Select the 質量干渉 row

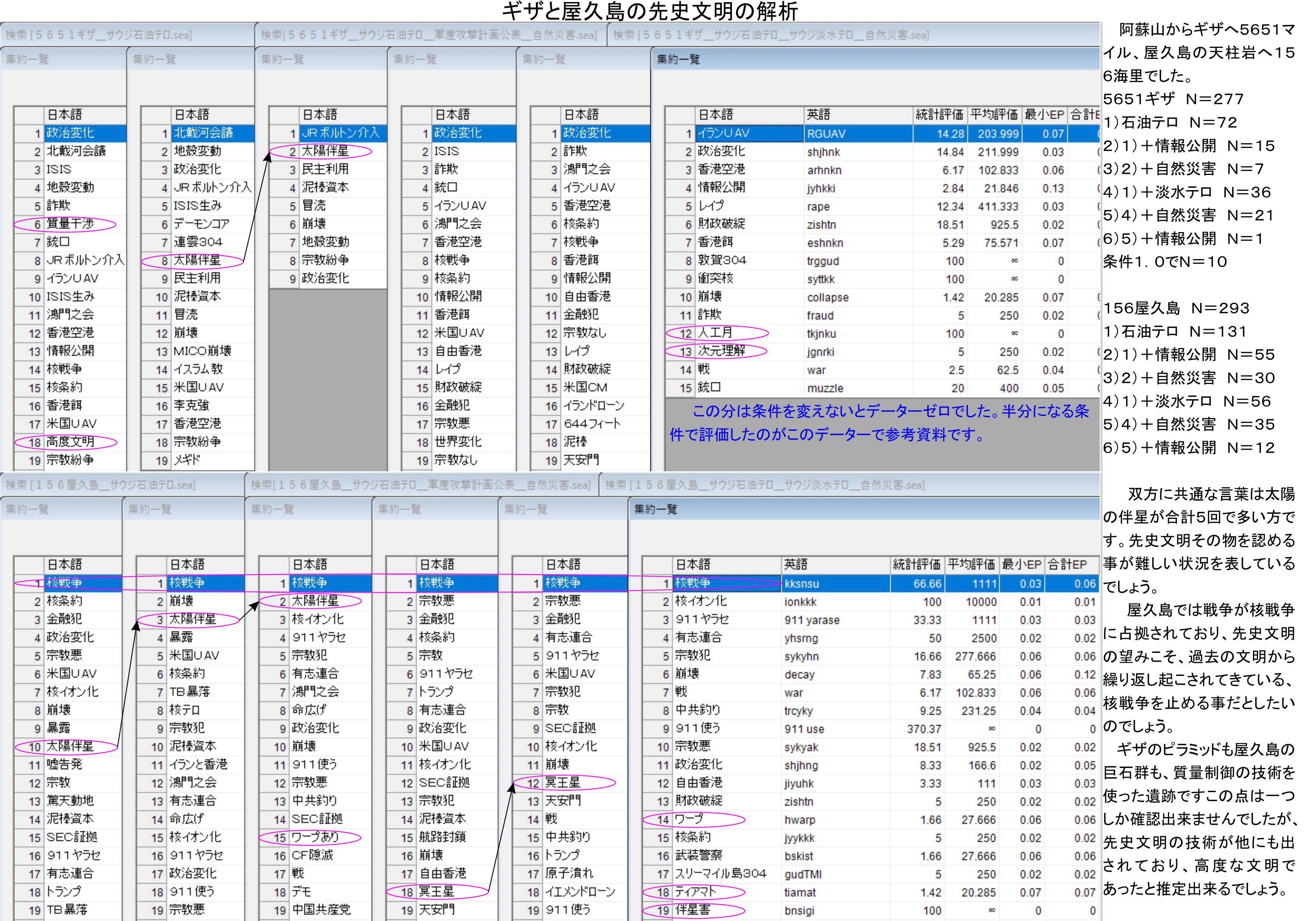click(70, 224)
